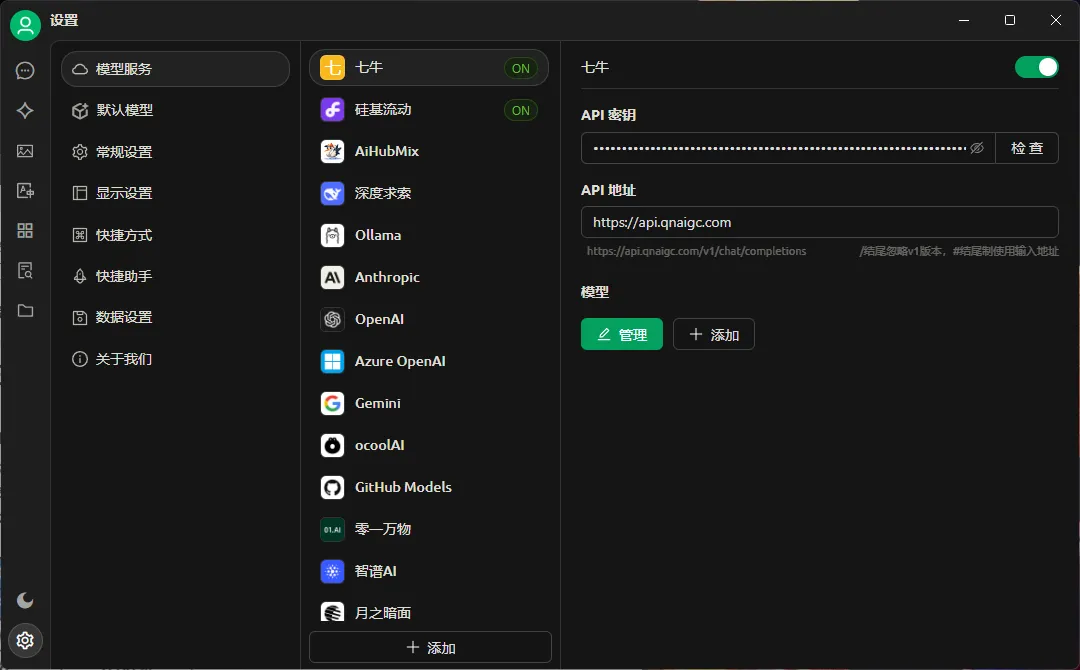The image size is (1080, 670).
Task: Choose the AiHubMix provider
Action: [x=429, y=151]
